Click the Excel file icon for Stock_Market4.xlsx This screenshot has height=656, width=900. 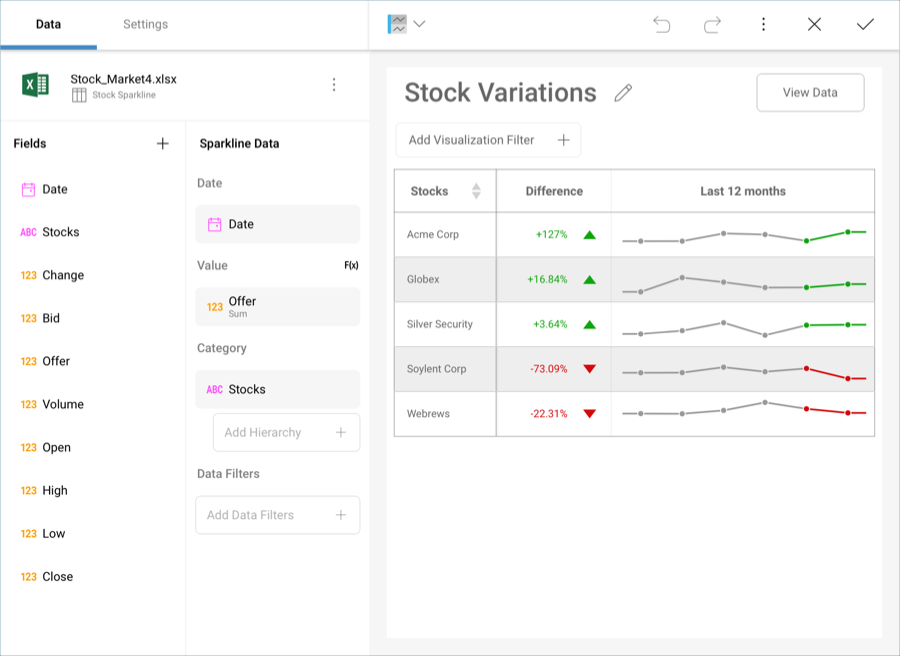coord(36,84)
